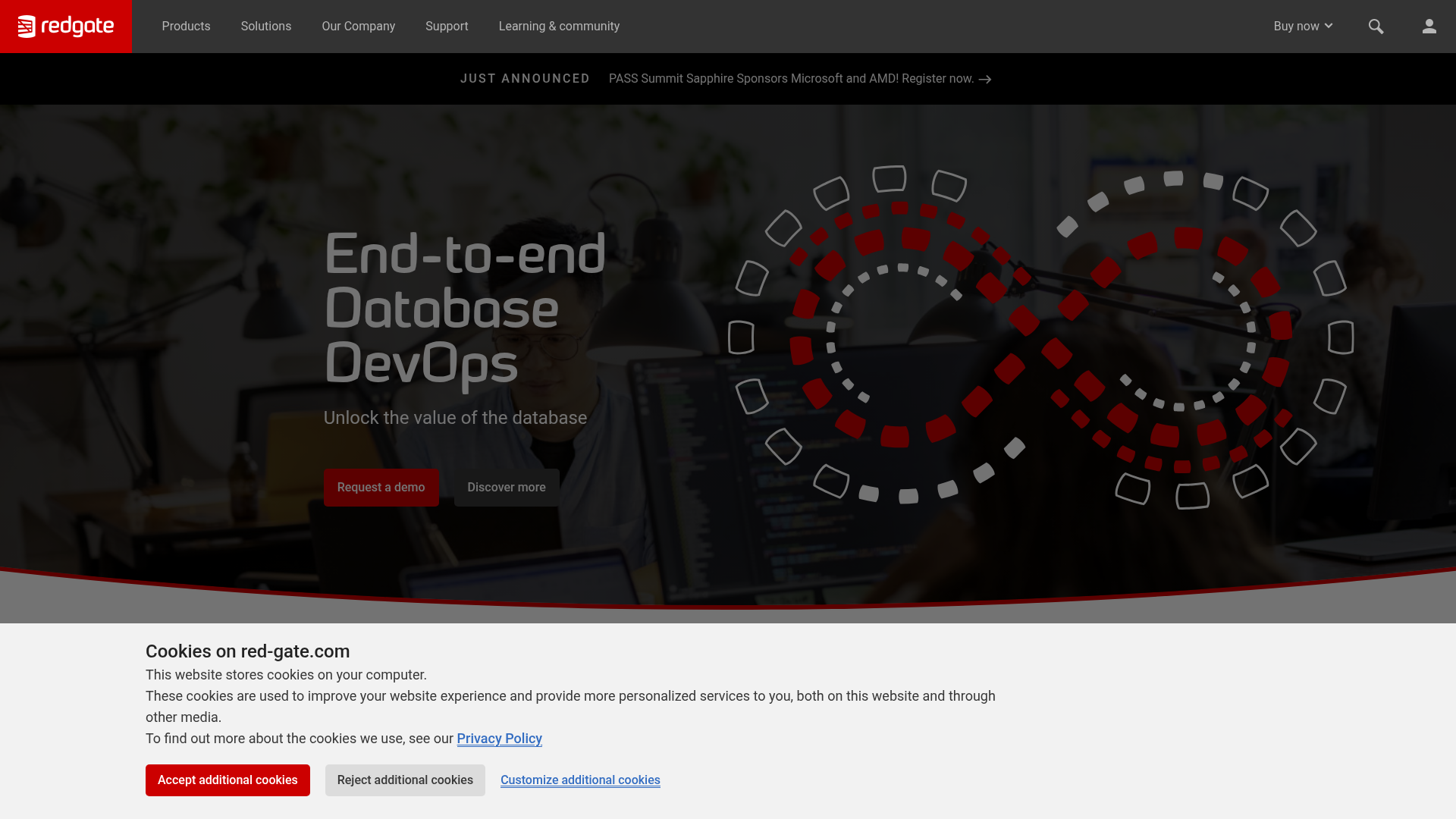Click Customize additional cookies

(579, 780)
